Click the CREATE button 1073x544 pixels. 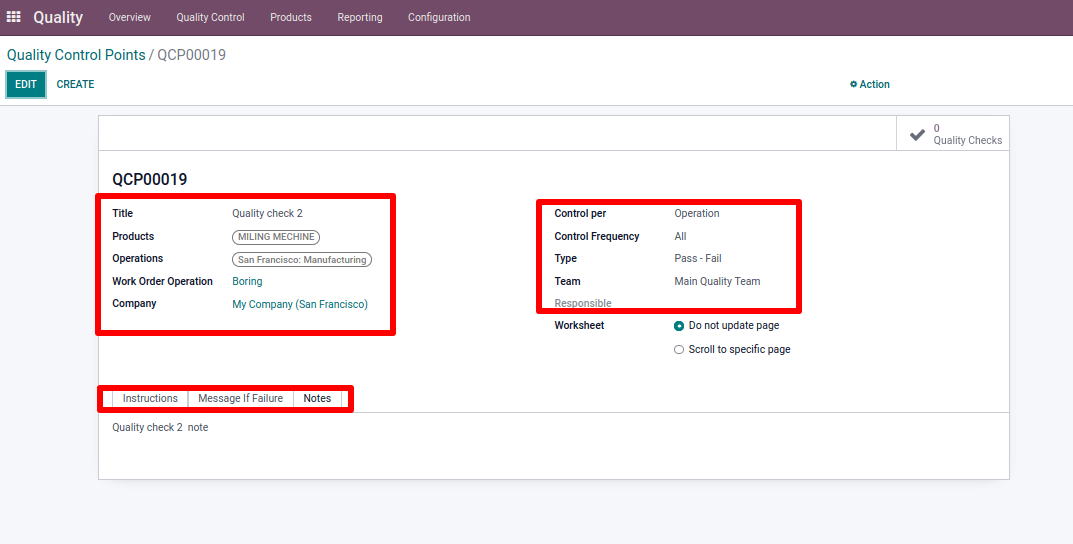[75, 84]
